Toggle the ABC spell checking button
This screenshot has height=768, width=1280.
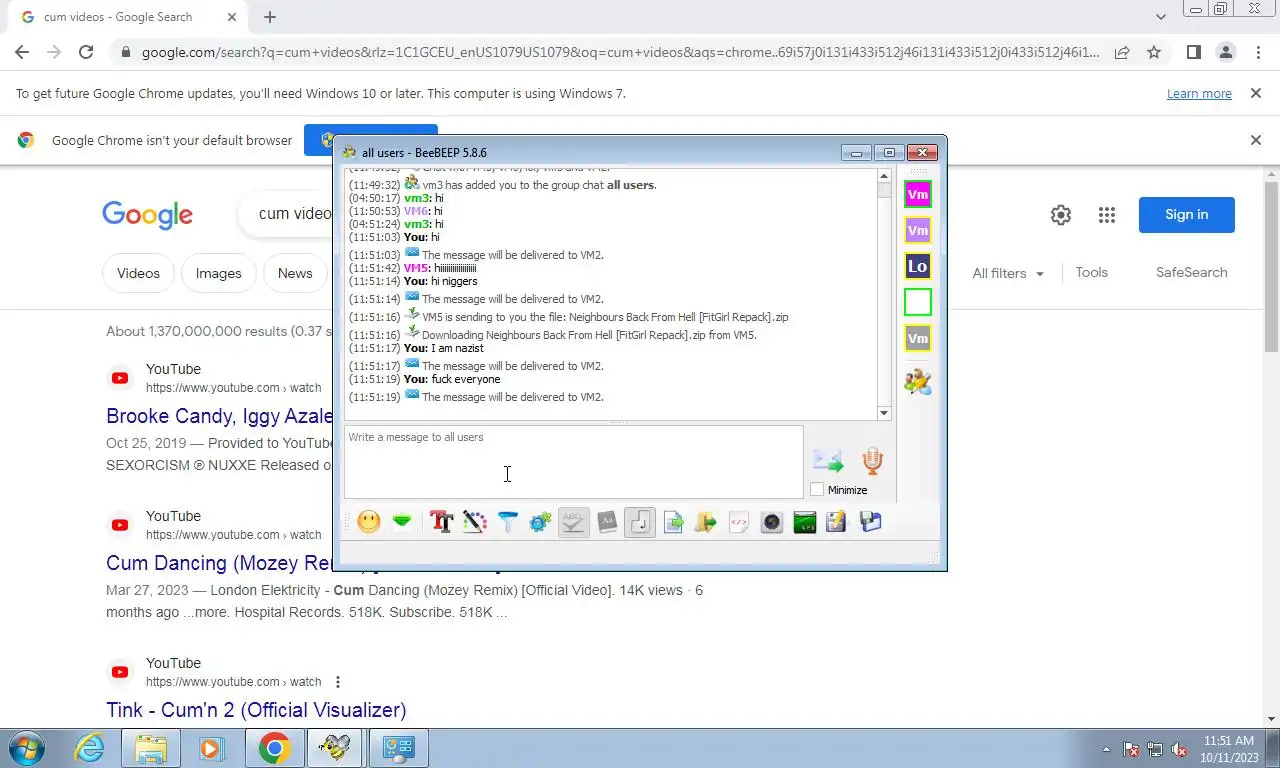tap(574, 522)
